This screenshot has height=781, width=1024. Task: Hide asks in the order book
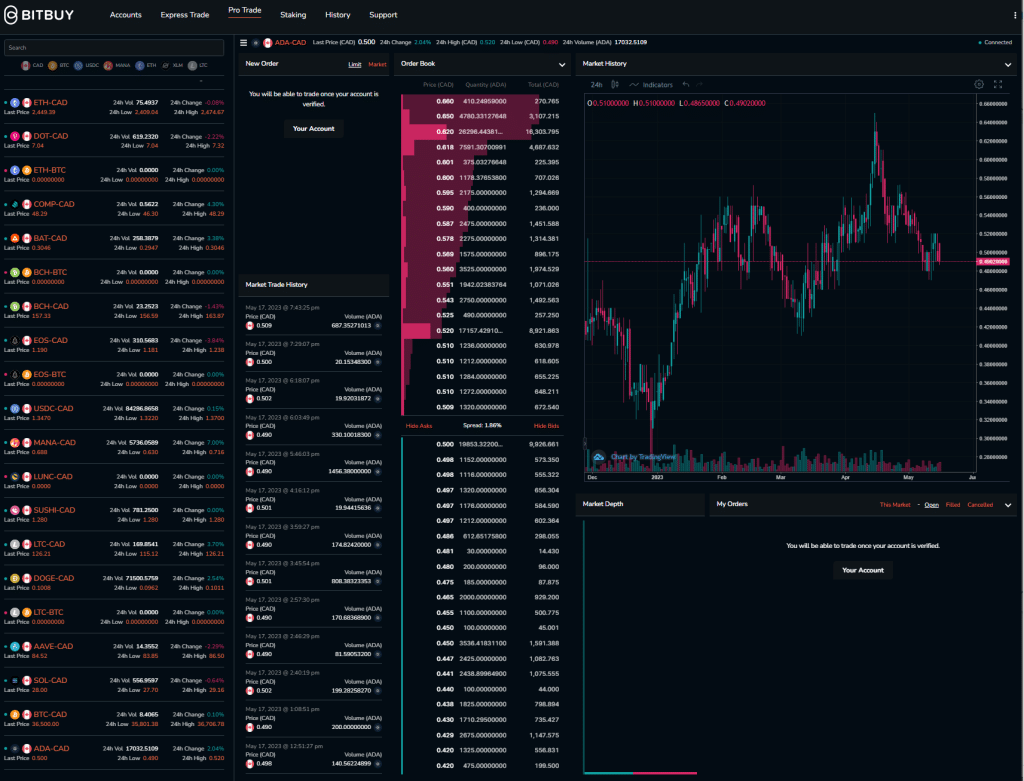418,425
